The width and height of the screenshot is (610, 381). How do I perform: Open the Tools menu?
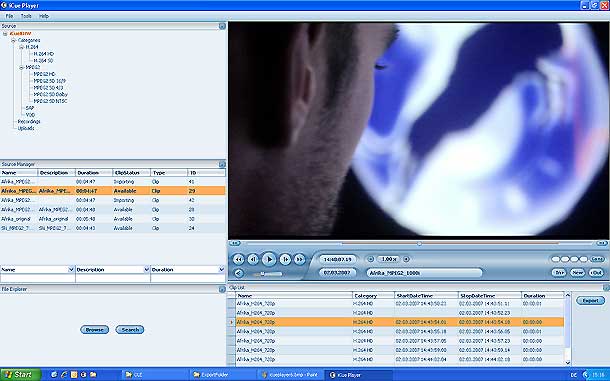pyautogui.click(x=26, y=16)
